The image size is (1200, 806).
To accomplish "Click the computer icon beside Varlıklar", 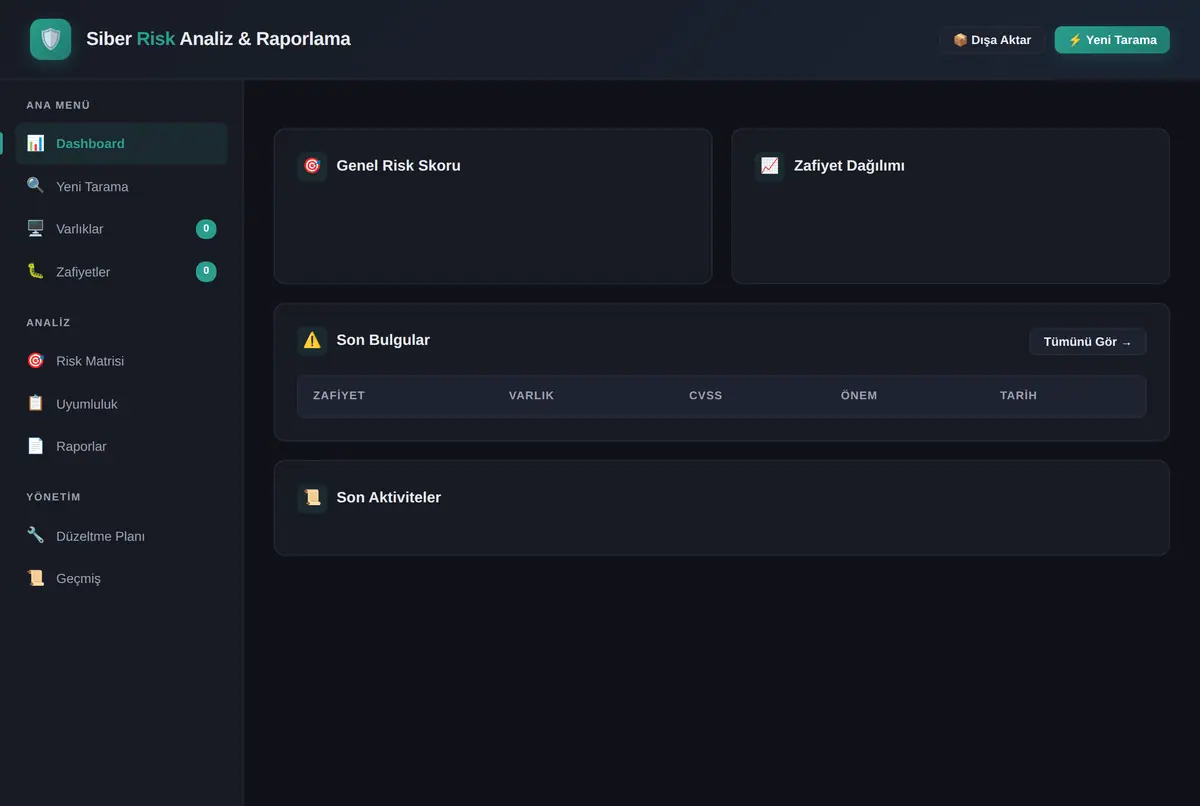I will click(x=36, y=229).
